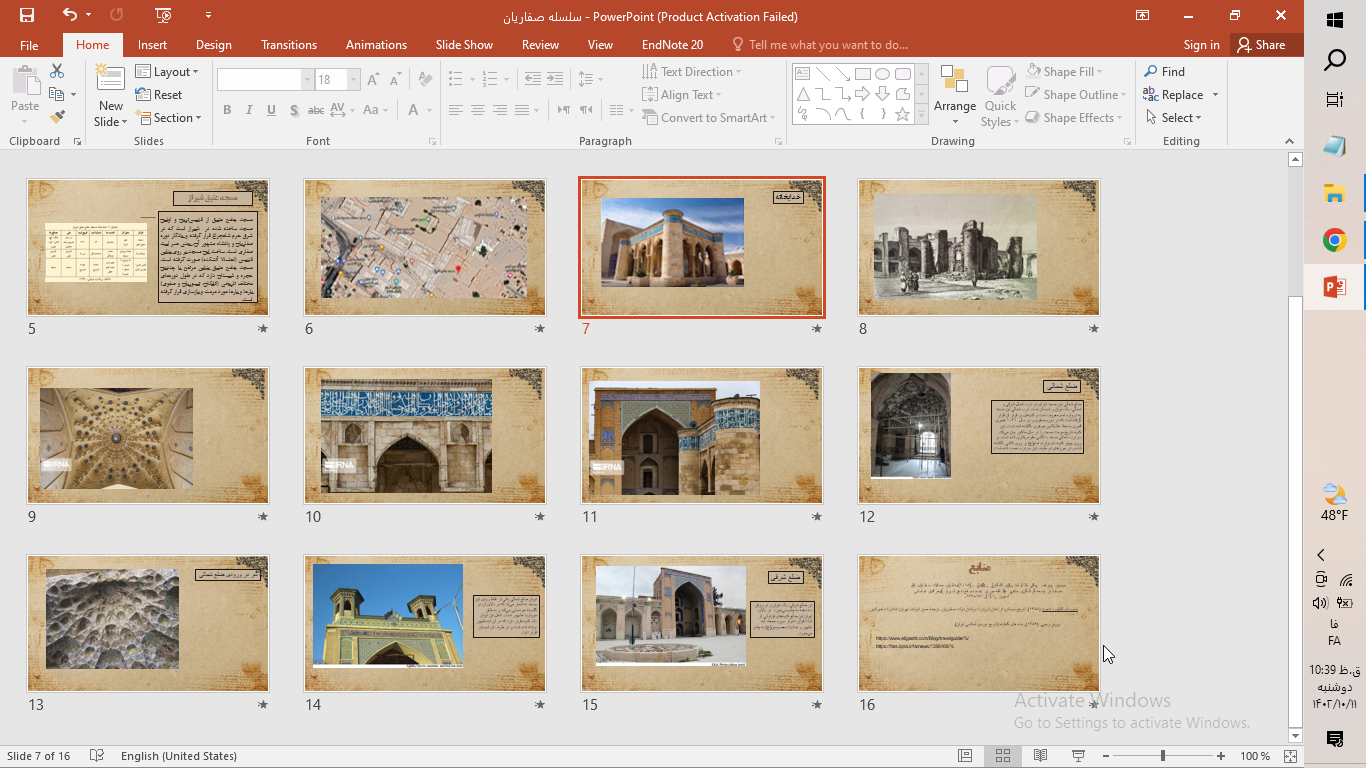Click the Undo arrow icon
Viewport: 1366px width, 768px height.
[69, 15]
